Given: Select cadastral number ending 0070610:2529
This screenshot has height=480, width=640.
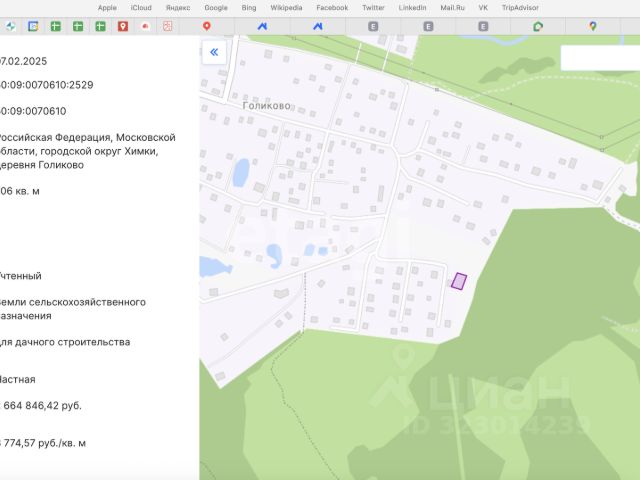Looking at the screenshot, I should coord(47,85).
